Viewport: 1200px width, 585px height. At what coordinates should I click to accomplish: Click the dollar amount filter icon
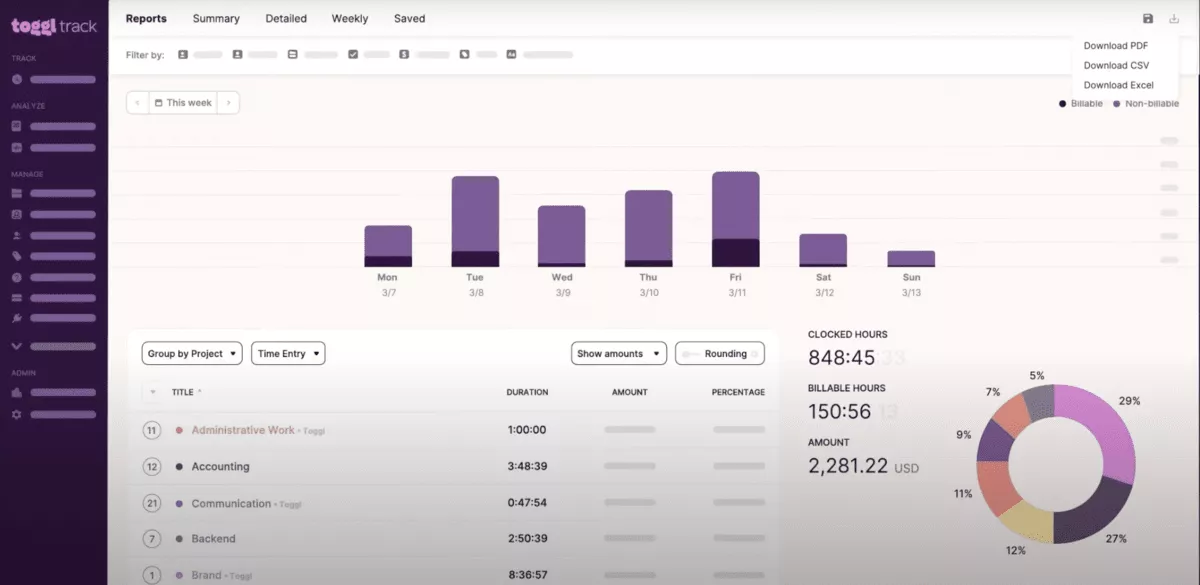pos(403,55)
